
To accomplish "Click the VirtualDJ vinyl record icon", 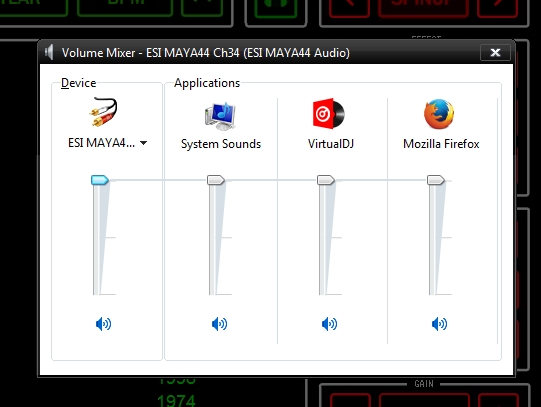I will (x=329, y=113).
